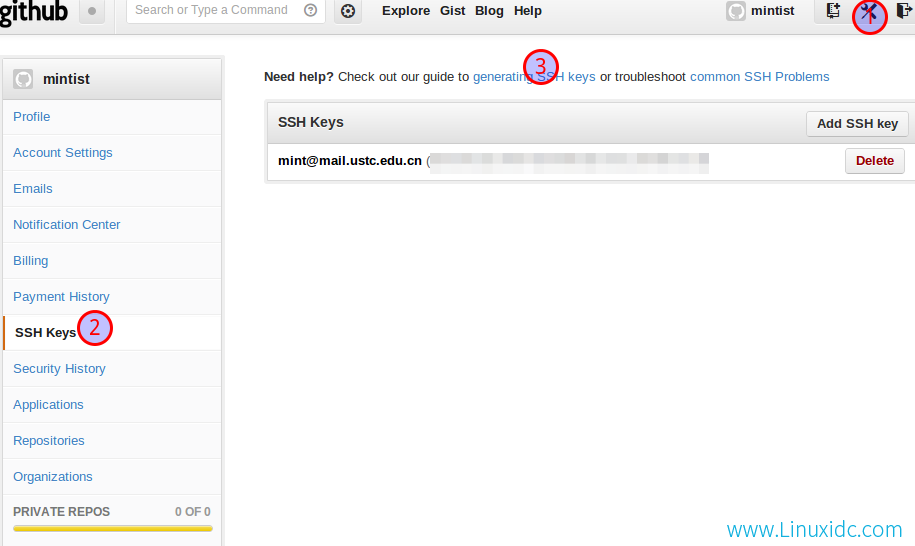The height and width of the screenshot is (546, 915).
Task: Open the Help menu item
Action: [x=528, y=10]
